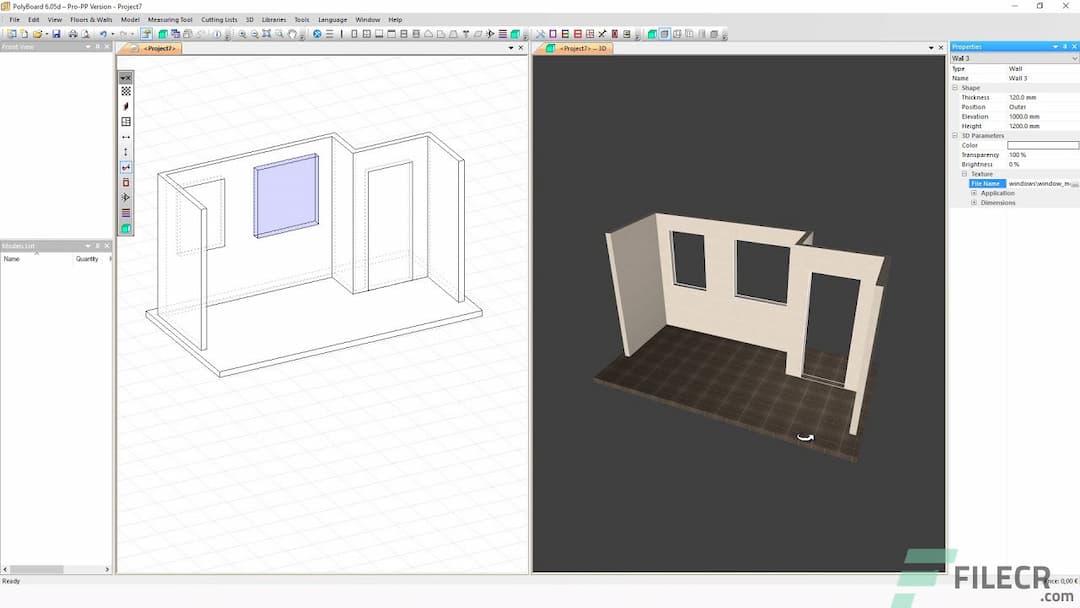Activate the pressed 3D pan toggle in the top toolbar
Screen dimensions: 1080x608
[x=146, y=32]
